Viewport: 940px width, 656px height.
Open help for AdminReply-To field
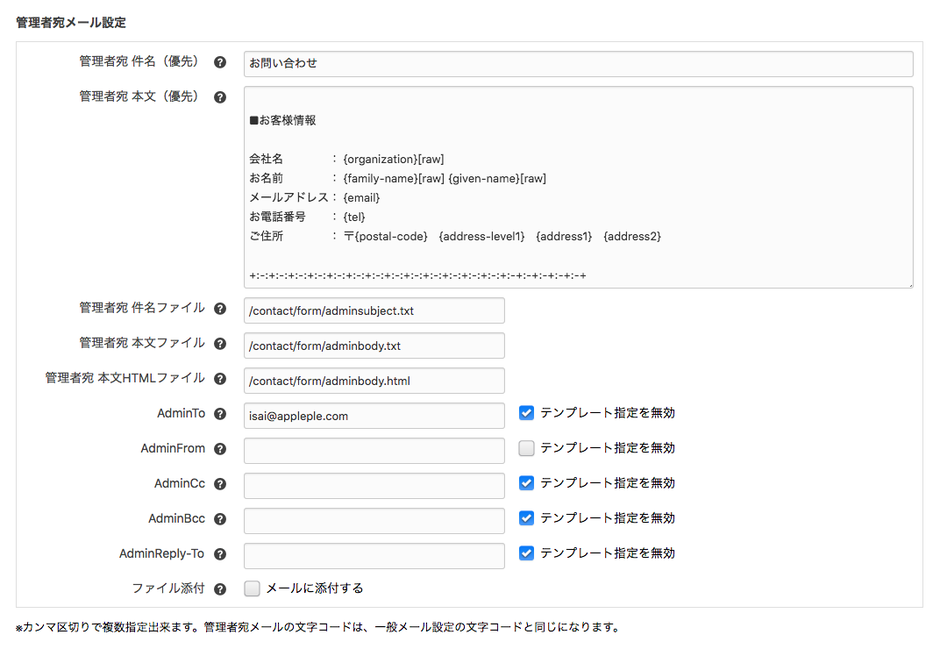220,553
